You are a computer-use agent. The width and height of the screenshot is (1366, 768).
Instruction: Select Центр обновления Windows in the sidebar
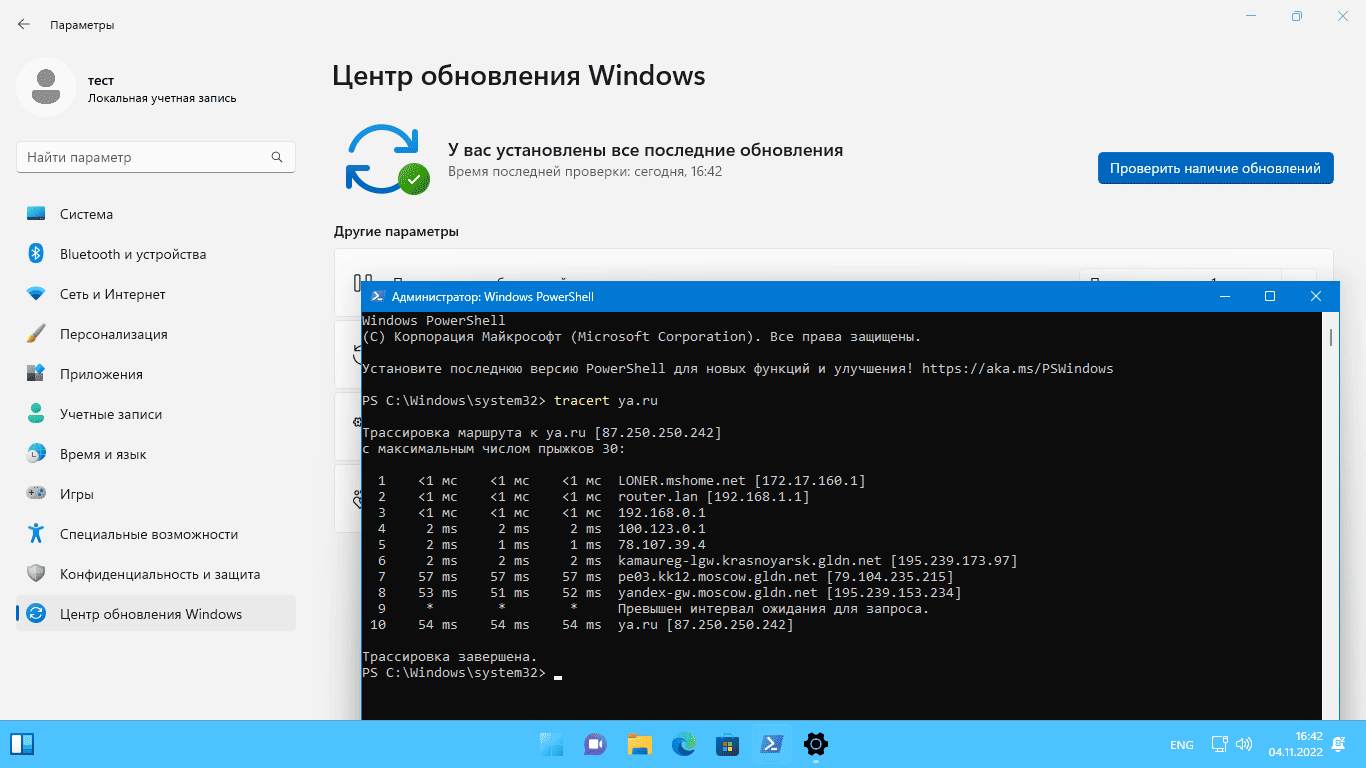[156, 614]
